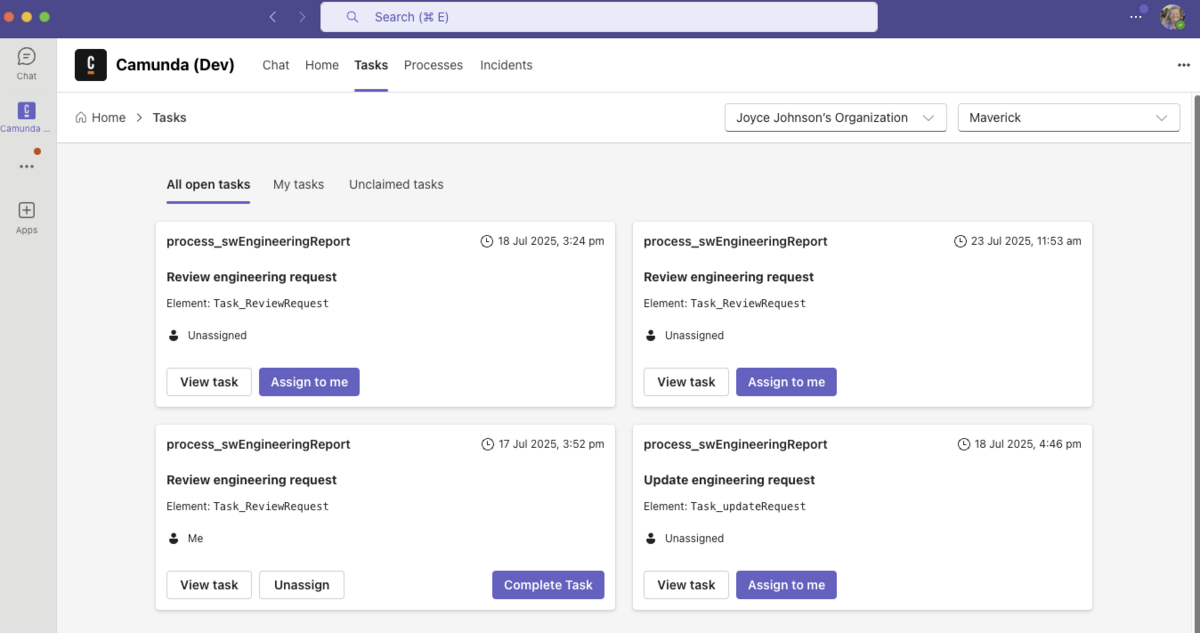Click Complete Task on your assigned review
1200x633 pixels.
pyautogui.click(x=548, y=584)
